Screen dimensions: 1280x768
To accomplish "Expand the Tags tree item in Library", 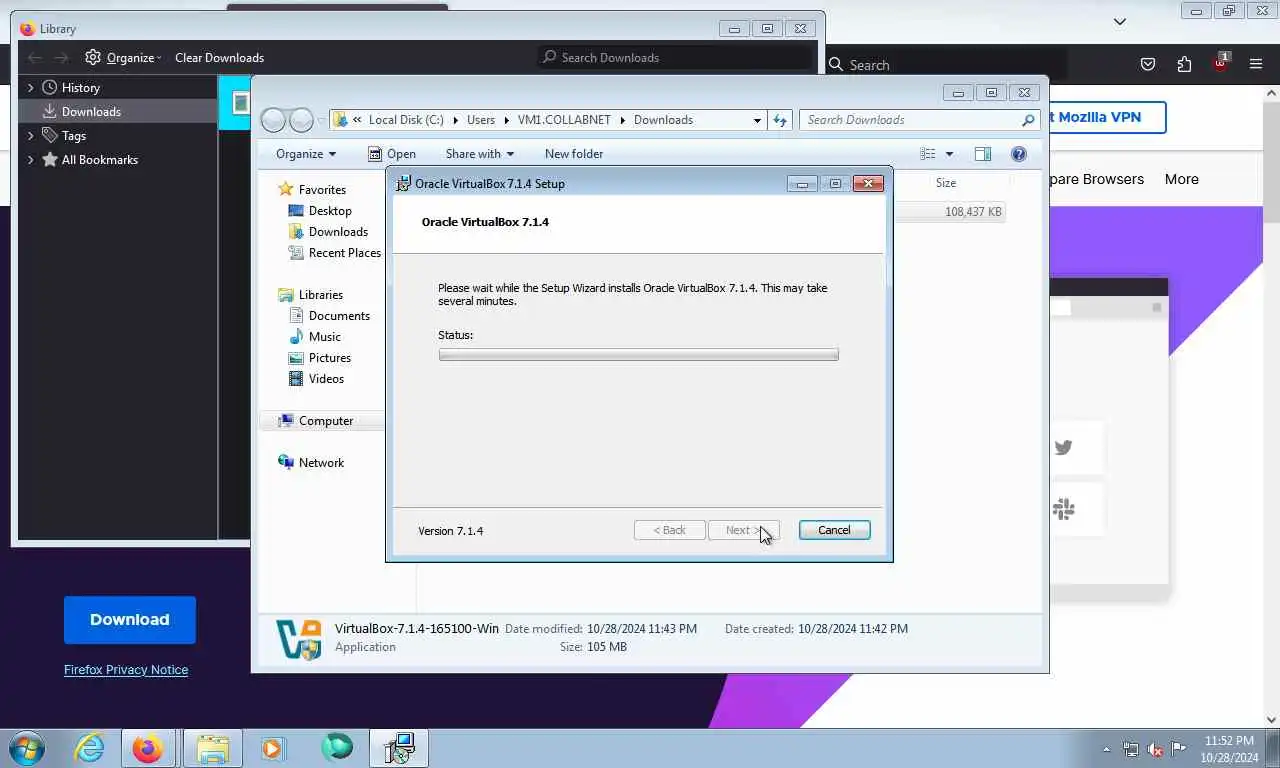I will tap(30, 136).
